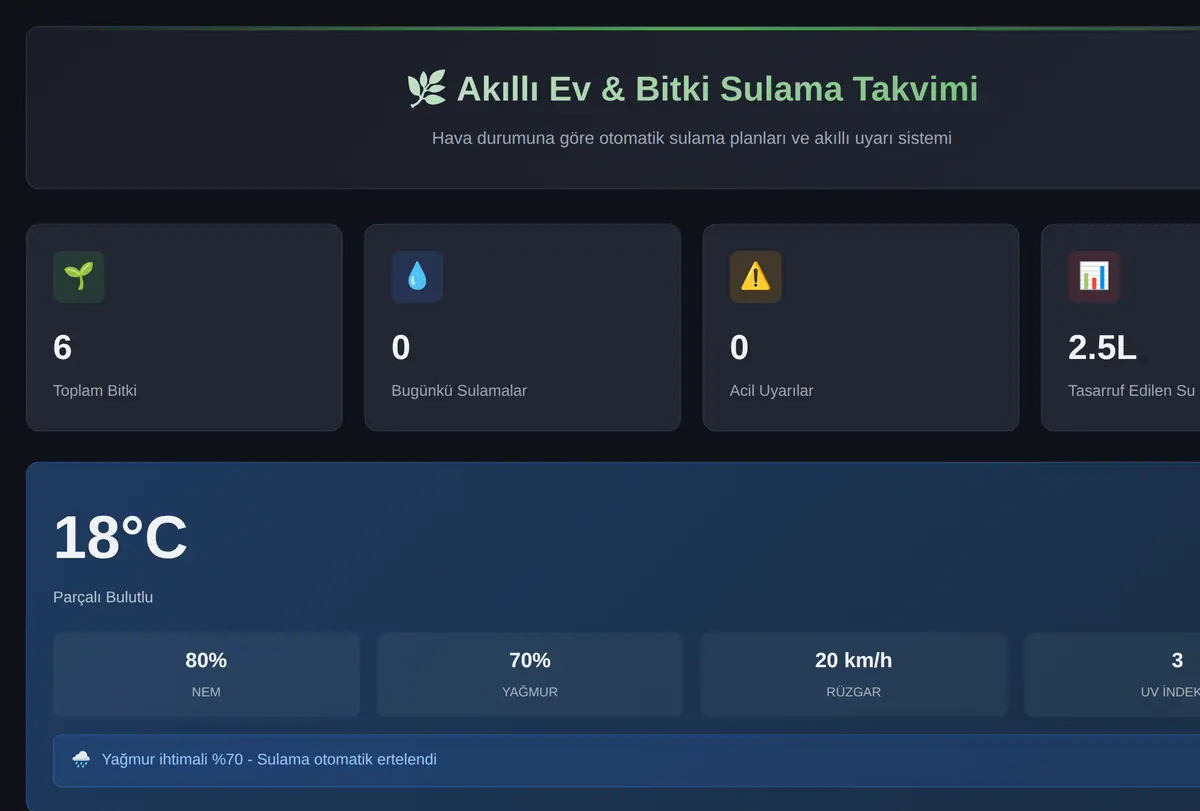Click the Acil Uyarılar label
The width and height of the screenshot is (1200, 811).
click(x=772, y=391)
